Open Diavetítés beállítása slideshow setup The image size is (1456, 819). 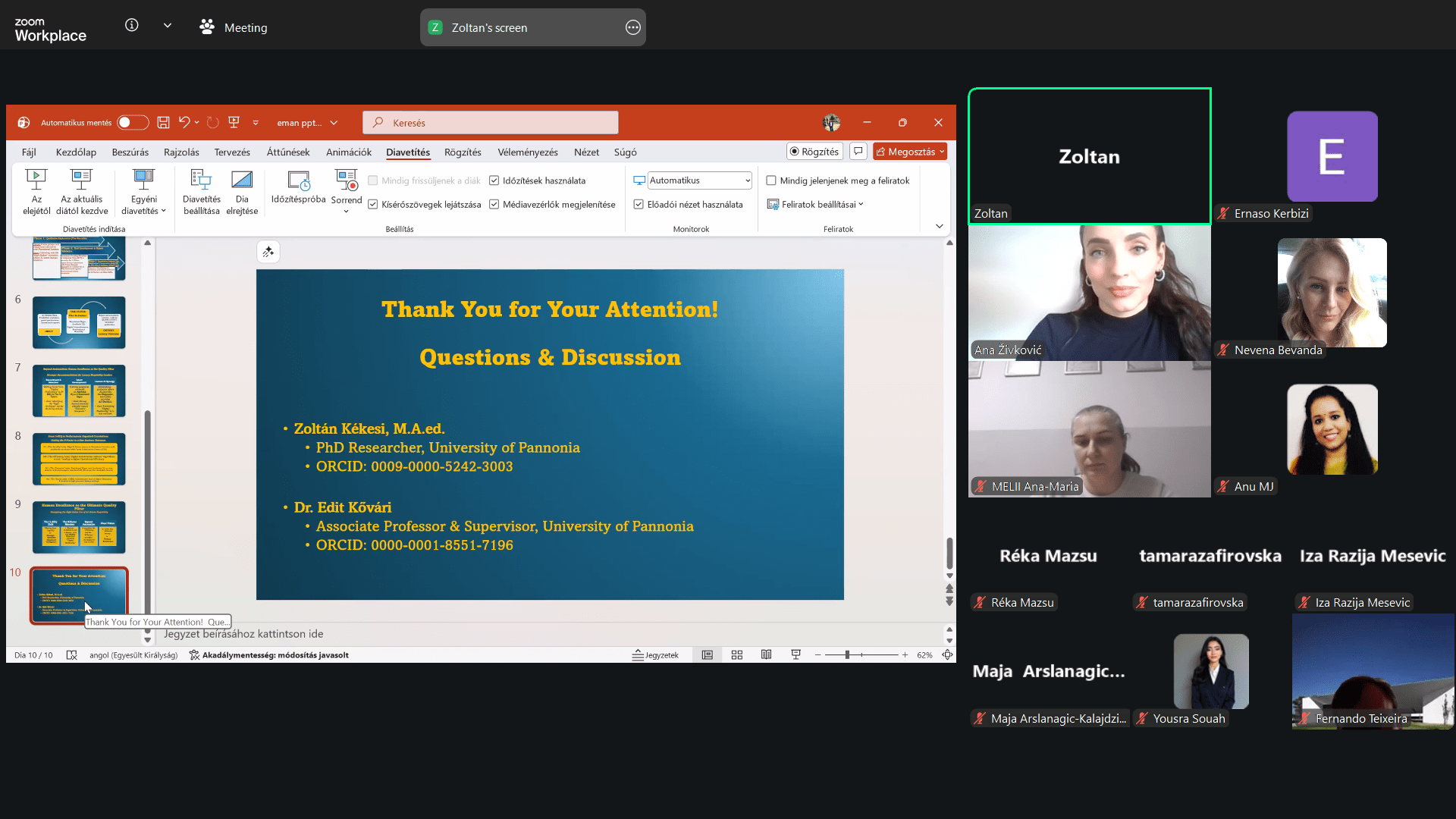(x=201, y=180)
